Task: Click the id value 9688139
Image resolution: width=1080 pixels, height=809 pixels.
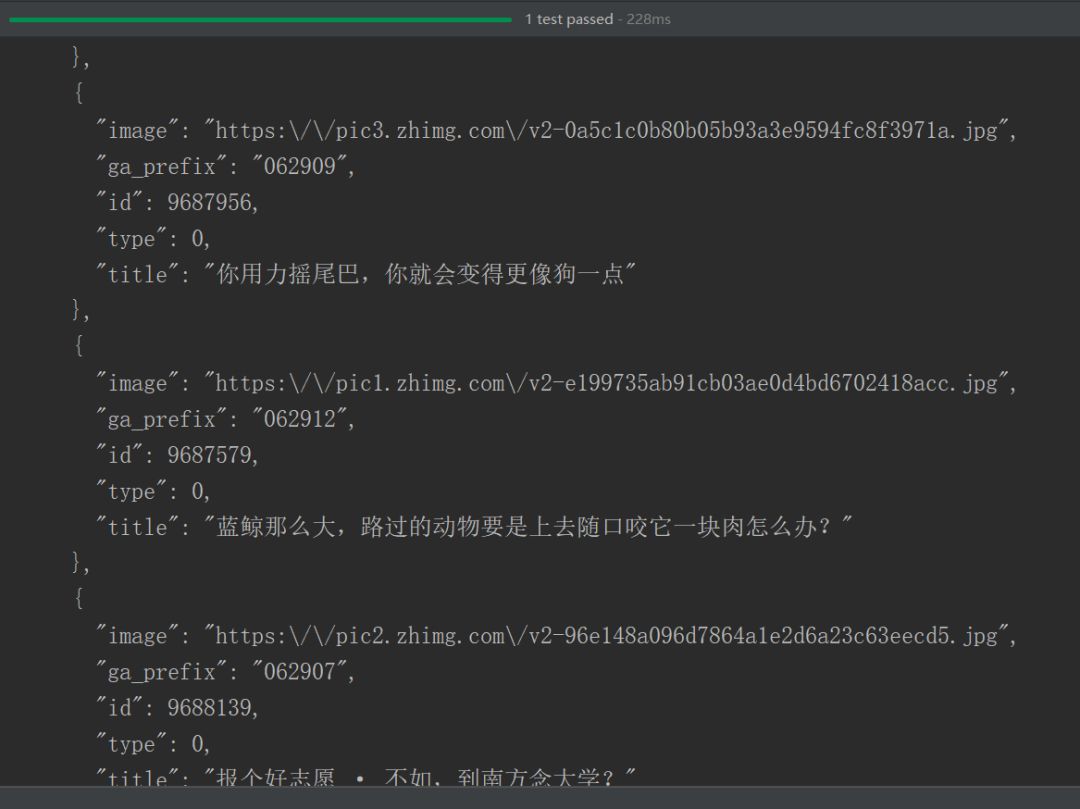Action: coord(212,708)
